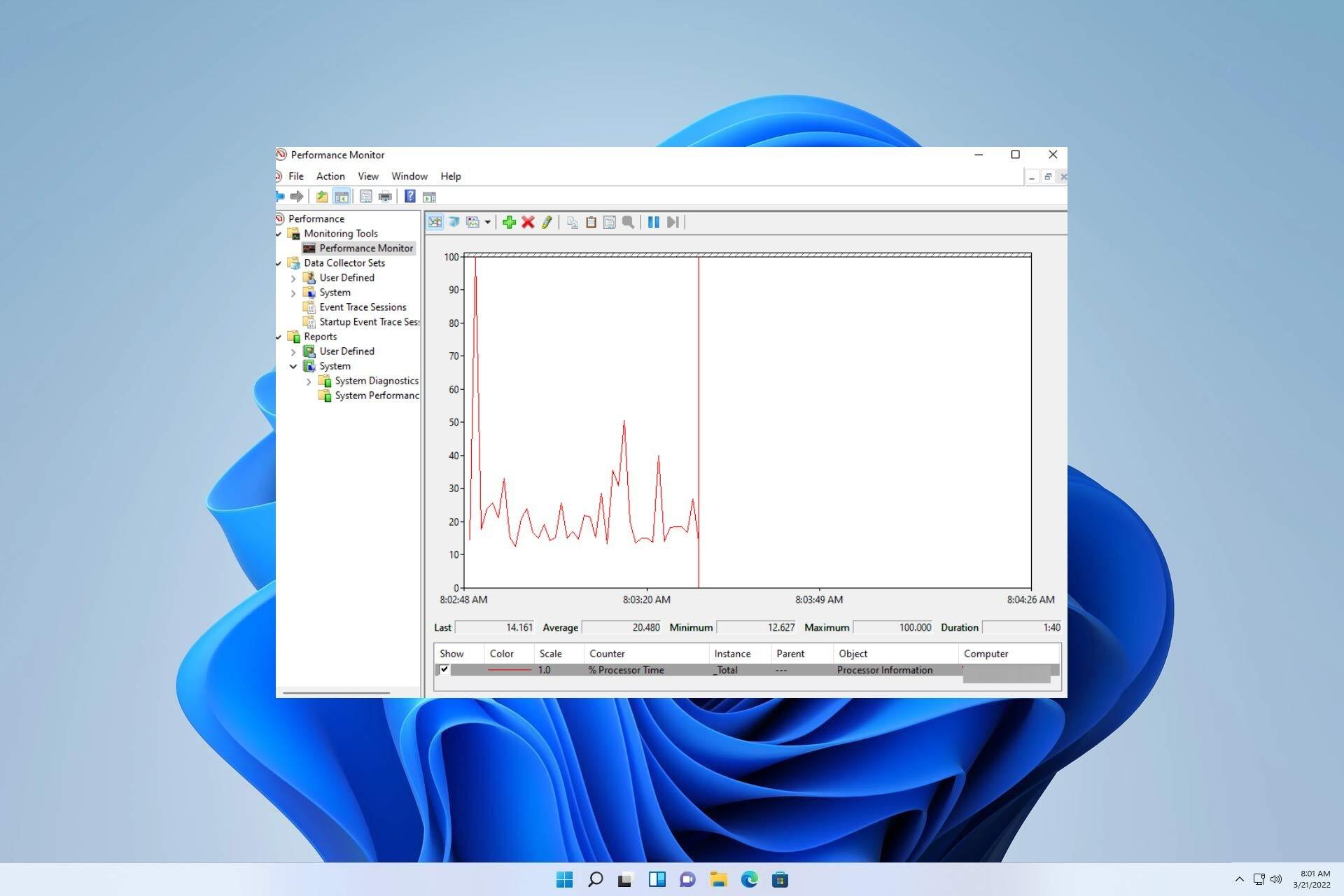
Task: Expand User Defined under Data Collector Sets
Action: [294, 278]
